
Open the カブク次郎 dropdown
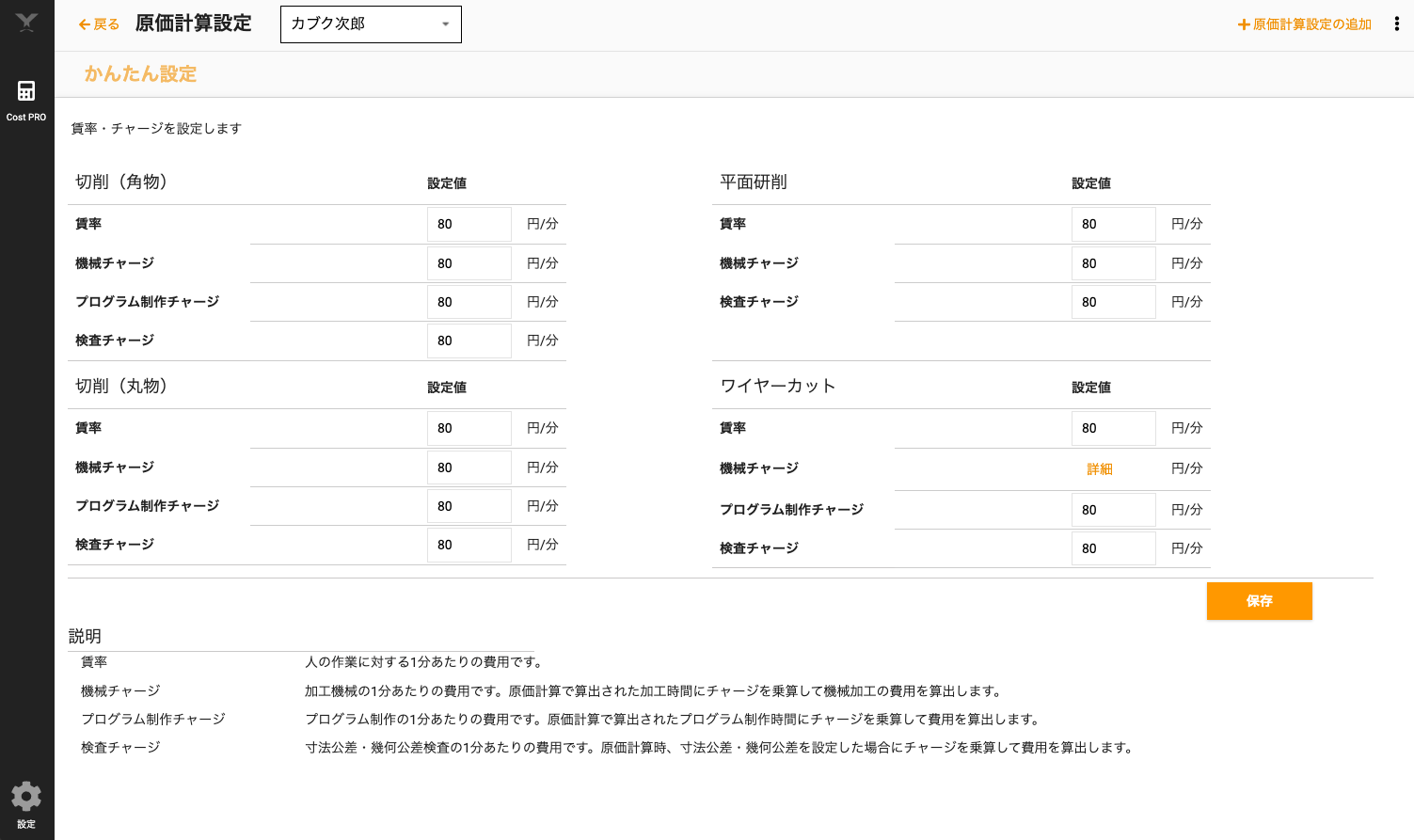(x=371, y=24)
